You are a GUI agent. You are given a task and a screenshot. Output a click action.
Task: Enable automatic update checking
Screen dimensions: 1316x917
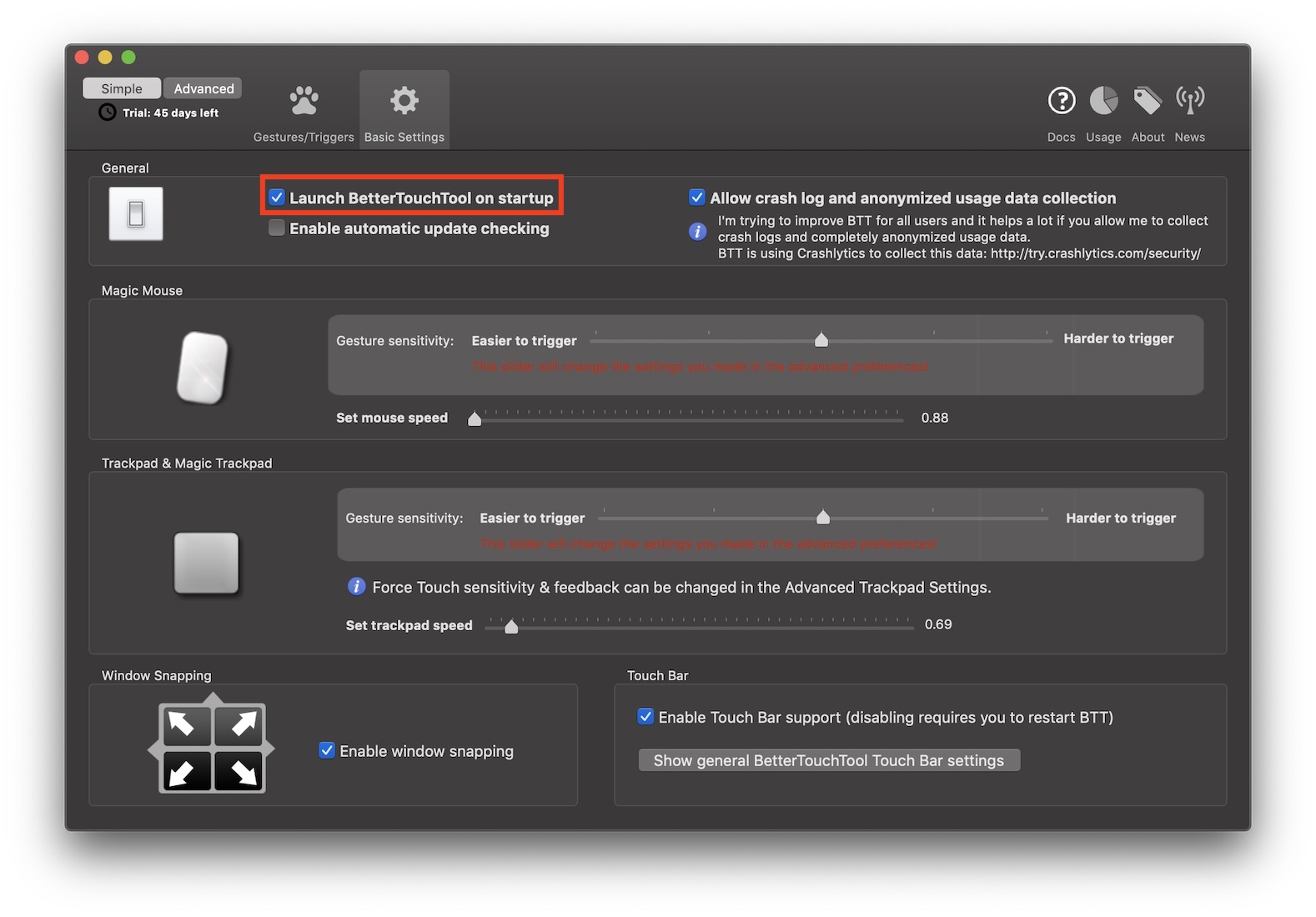[277, 228]
